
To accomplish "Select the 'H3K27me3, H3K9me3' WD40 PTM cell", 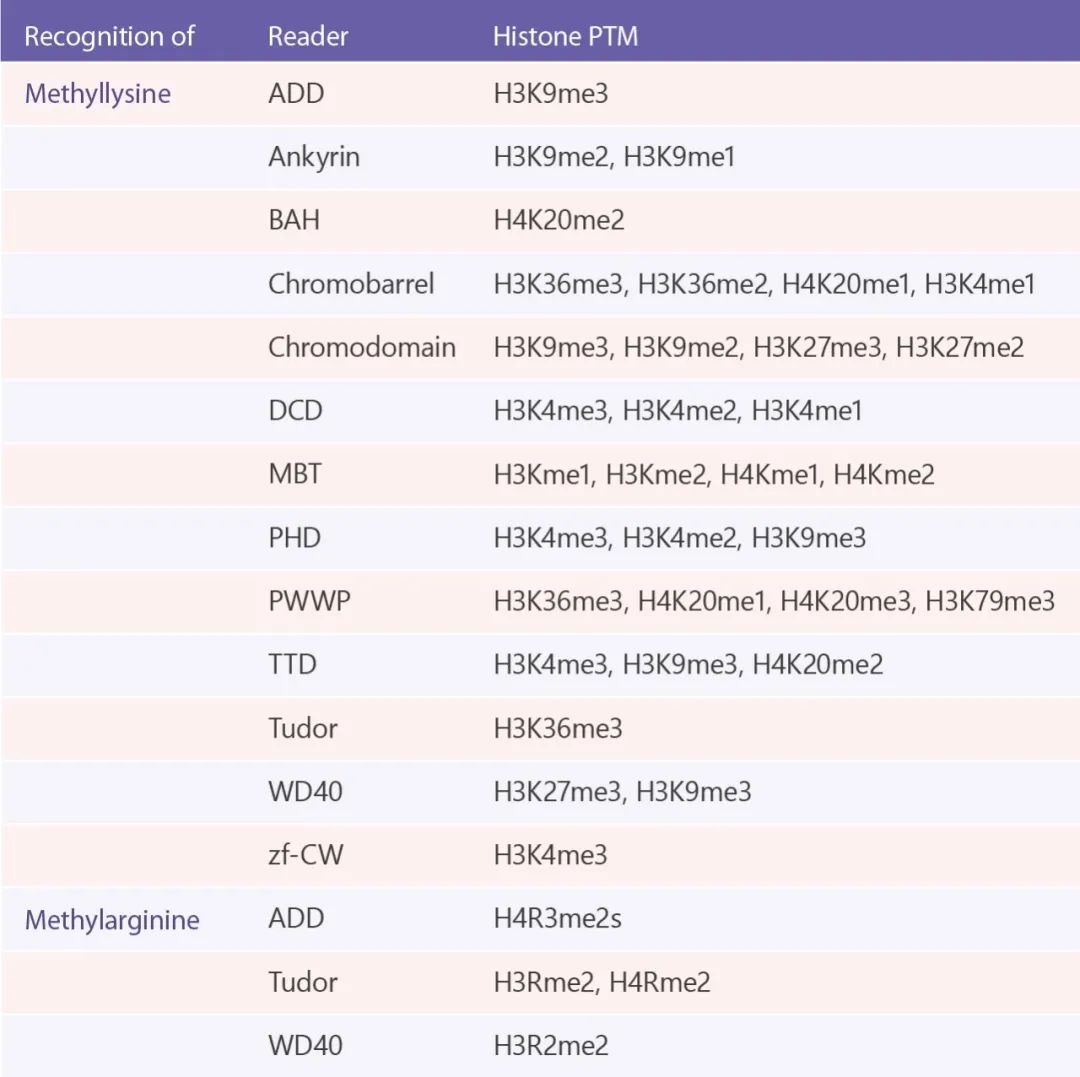I will (x=622, y=792).
